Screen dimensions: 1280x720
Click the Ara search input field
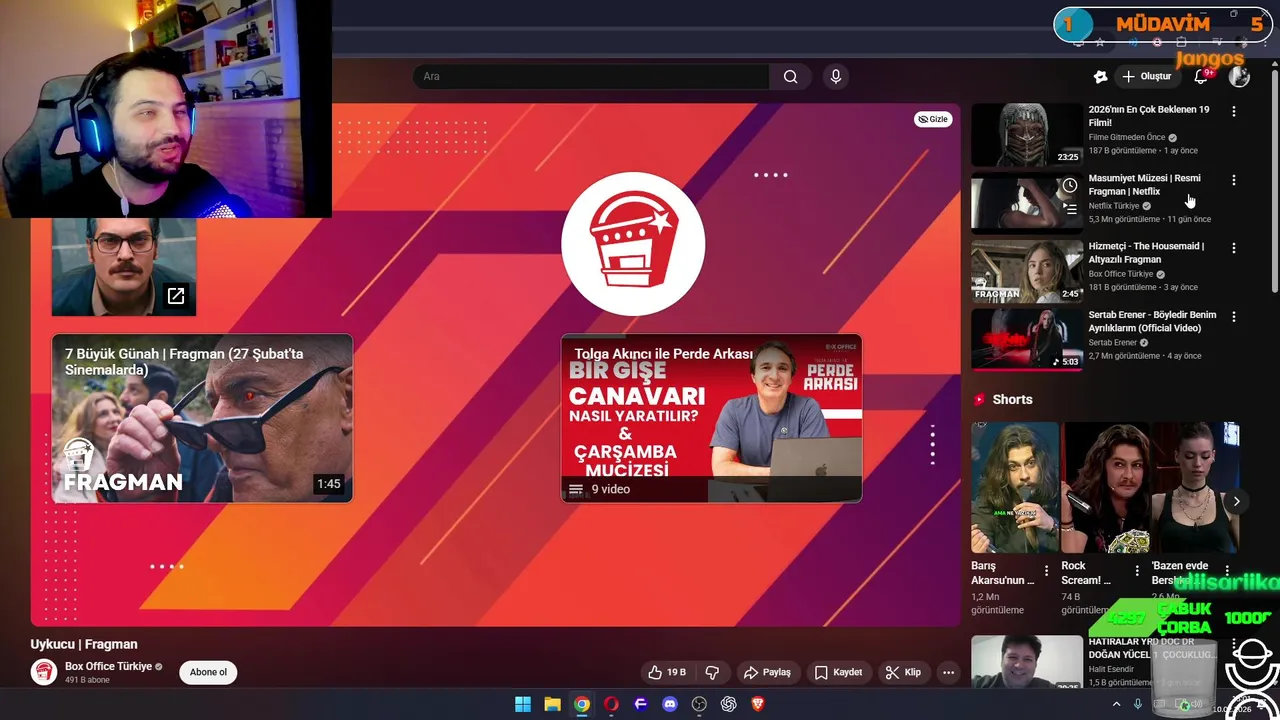591,76
